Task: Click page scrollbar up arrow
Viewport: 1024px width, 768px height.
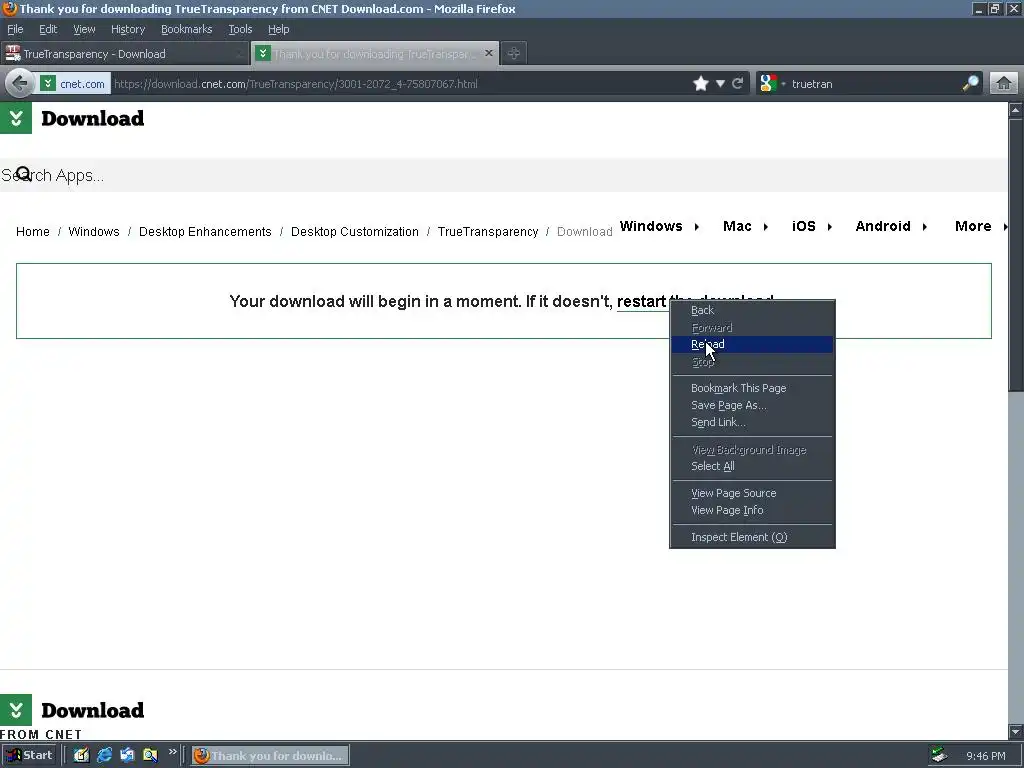Action: pos(1016,110)
